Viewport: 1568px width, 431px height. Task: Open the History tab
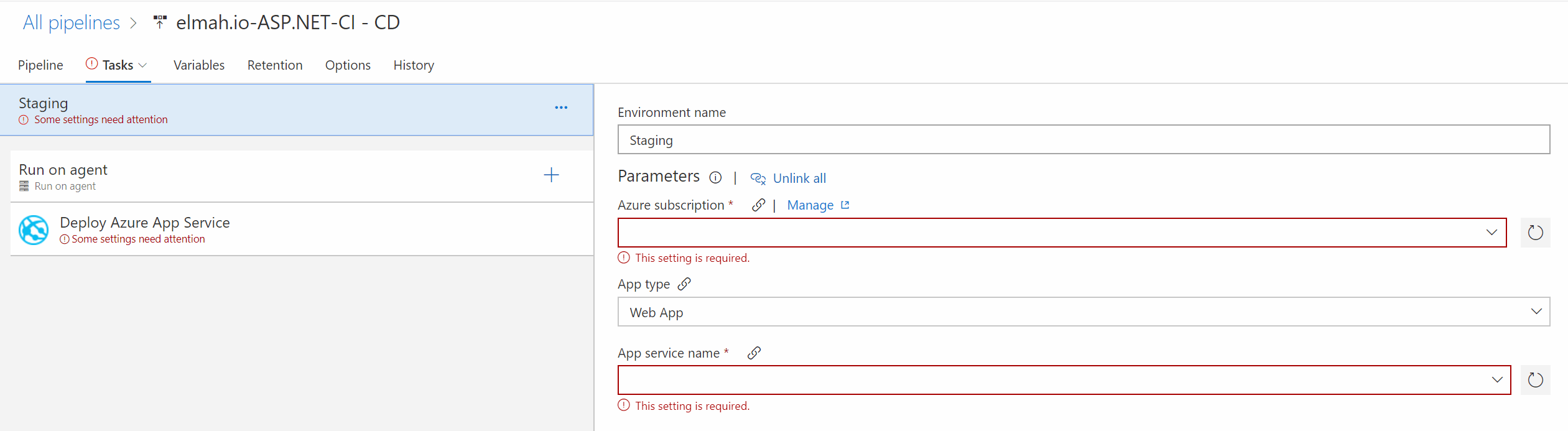(414, 65)
